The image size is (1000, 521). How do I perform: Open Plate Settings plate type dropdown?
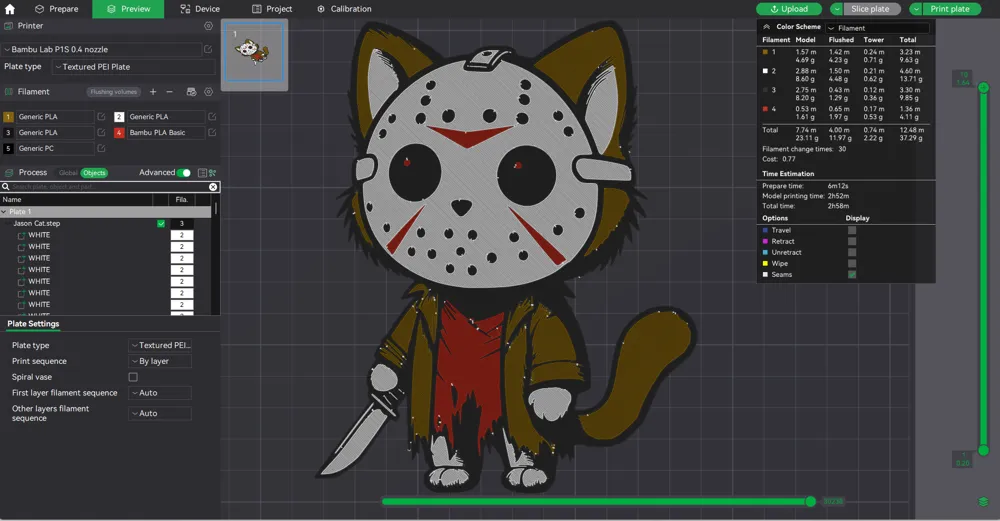pyautogui.click(x=159, y=345)
